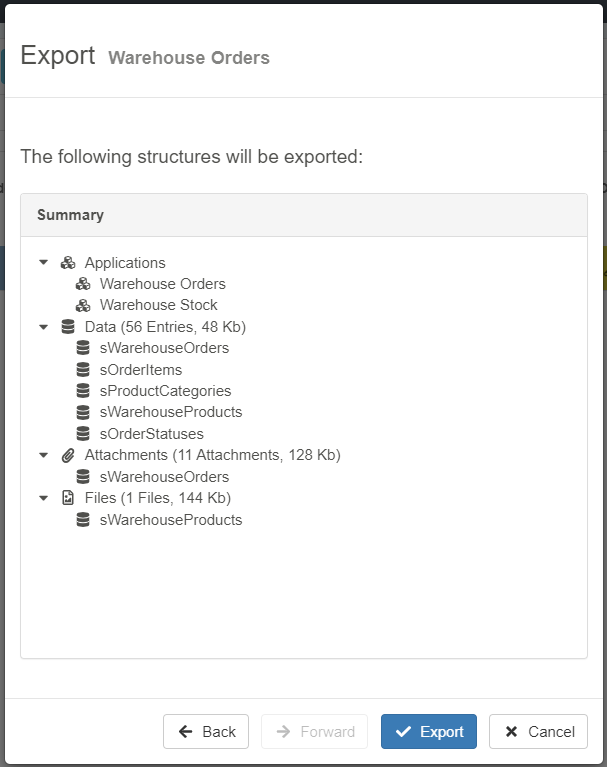Select sWarehouseProducts under Files
The image size is (607, 767).
pos(170,520)
